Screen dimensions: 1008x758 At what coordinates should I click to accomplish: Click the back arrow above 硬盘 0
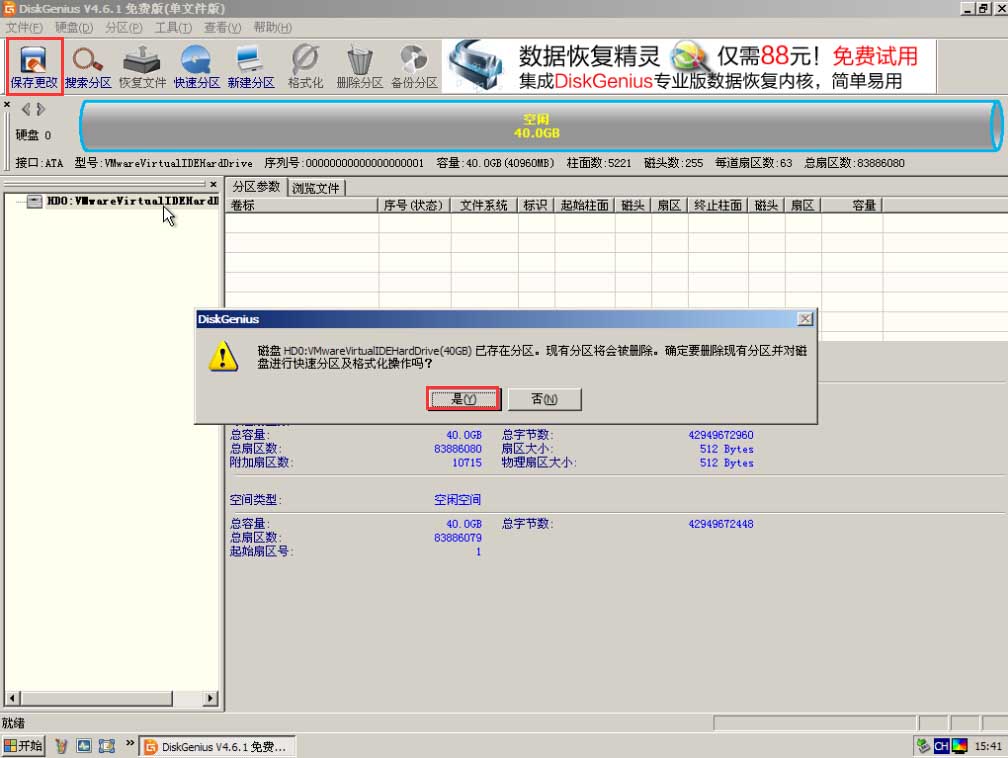(25, 110)
